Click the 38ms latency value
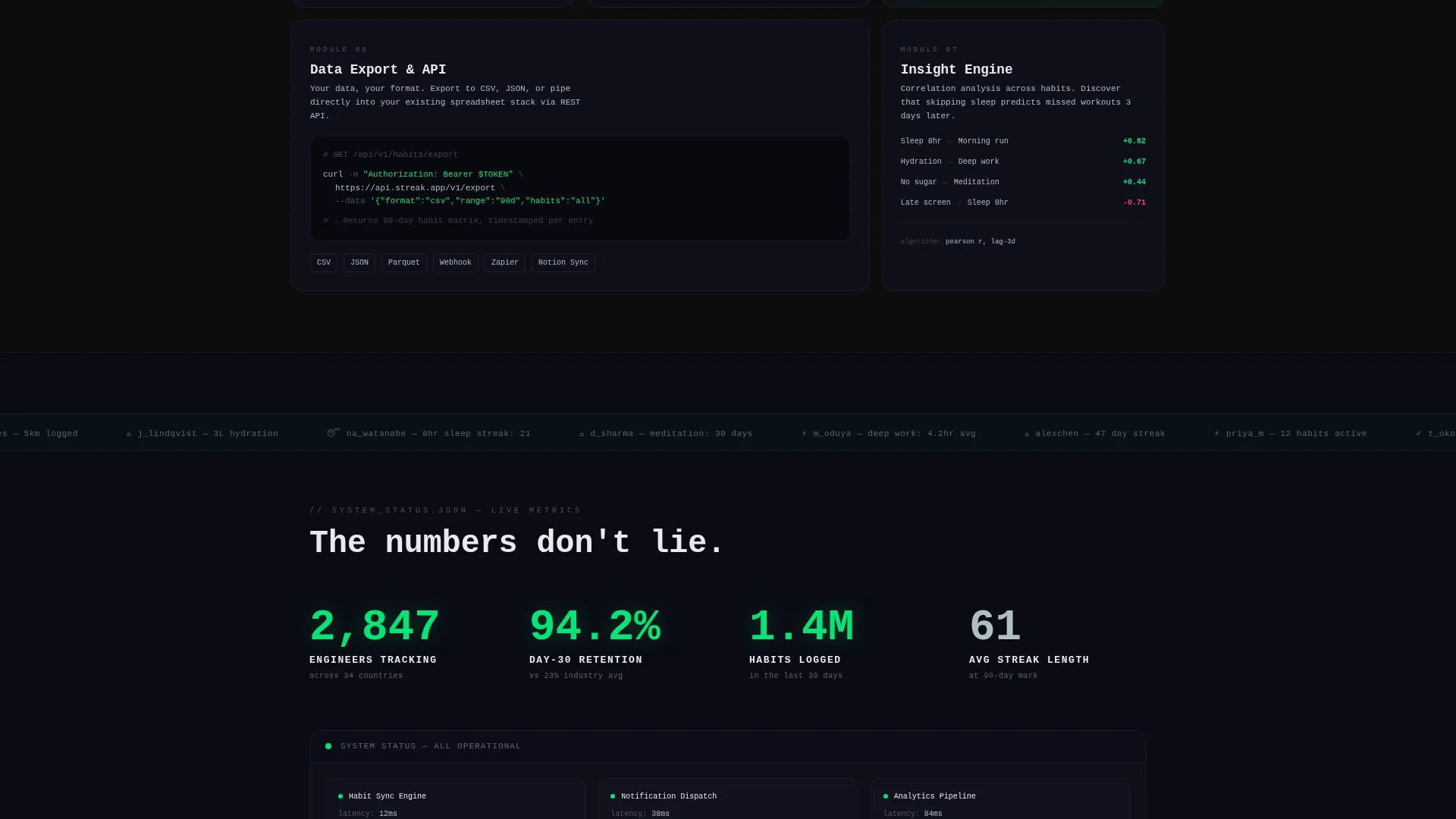Viewport: 1456px width, 819px height. (x=661, y=814)
